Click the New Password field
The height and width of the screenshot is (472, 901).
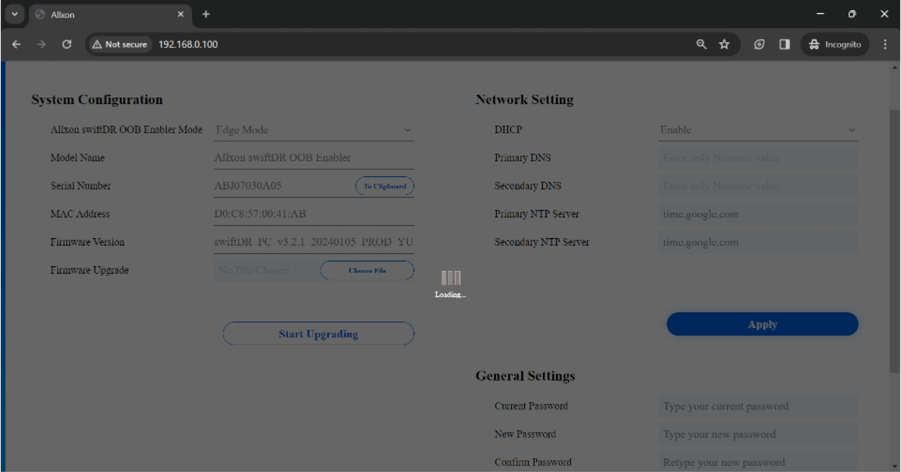pyautogui.click(x=758, y=434)
